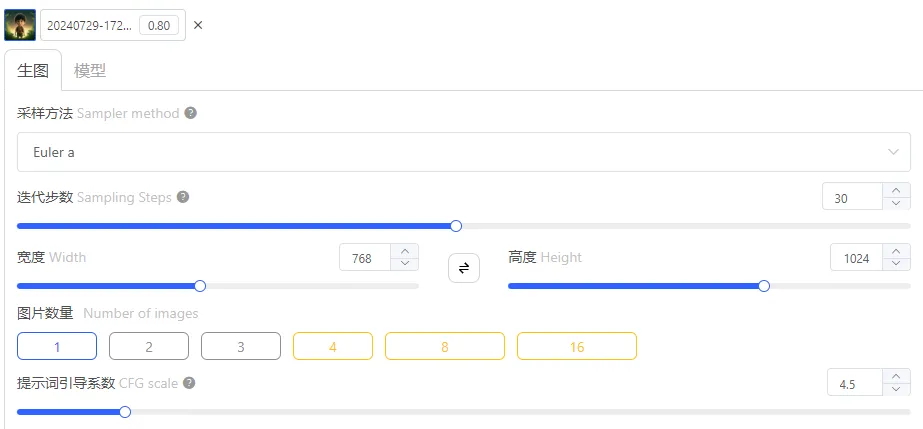This screenshot has width=923, height=429.
Task: Click the Sampling Steps slider handle
Action: click(x=456, y=226)
